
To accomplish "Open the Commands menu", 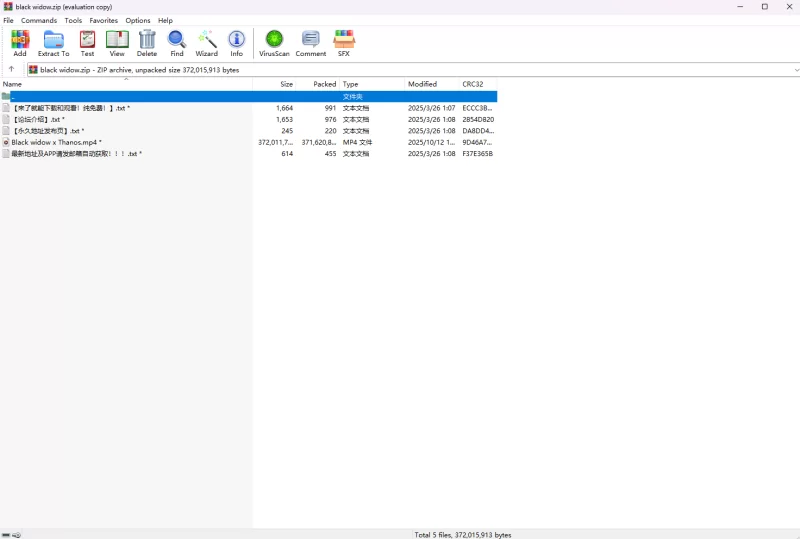I will point(39,20).
